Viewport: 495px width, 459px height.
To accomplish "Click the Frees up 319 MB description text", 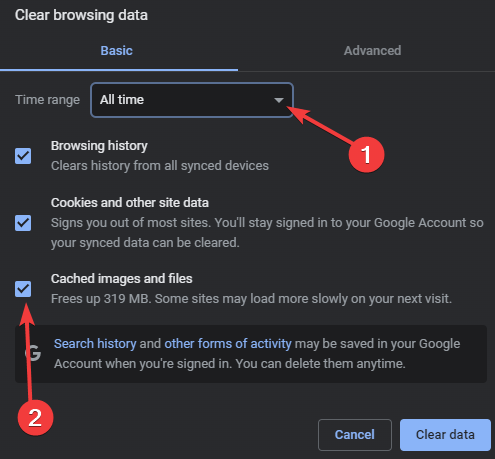I will (251, 299).
